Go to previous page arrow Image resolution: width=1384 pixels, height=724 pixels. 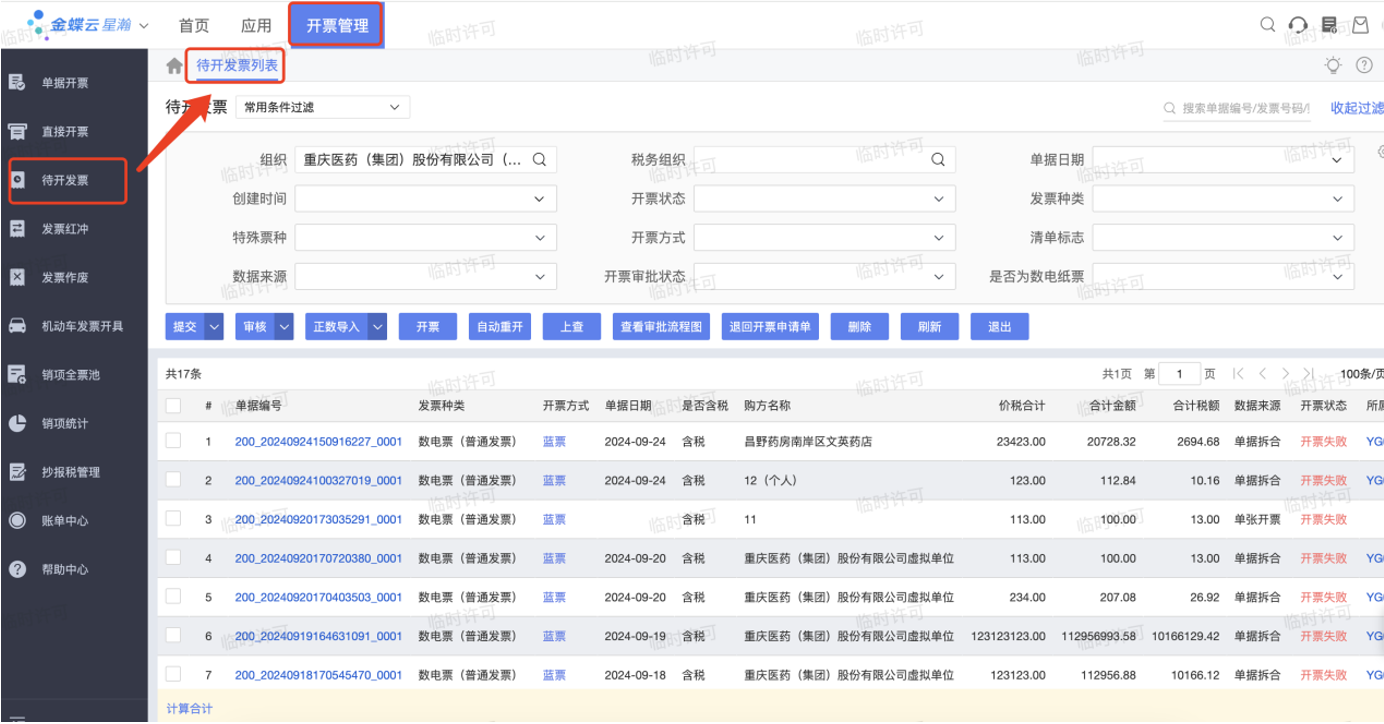click(x=1262, y=374)
